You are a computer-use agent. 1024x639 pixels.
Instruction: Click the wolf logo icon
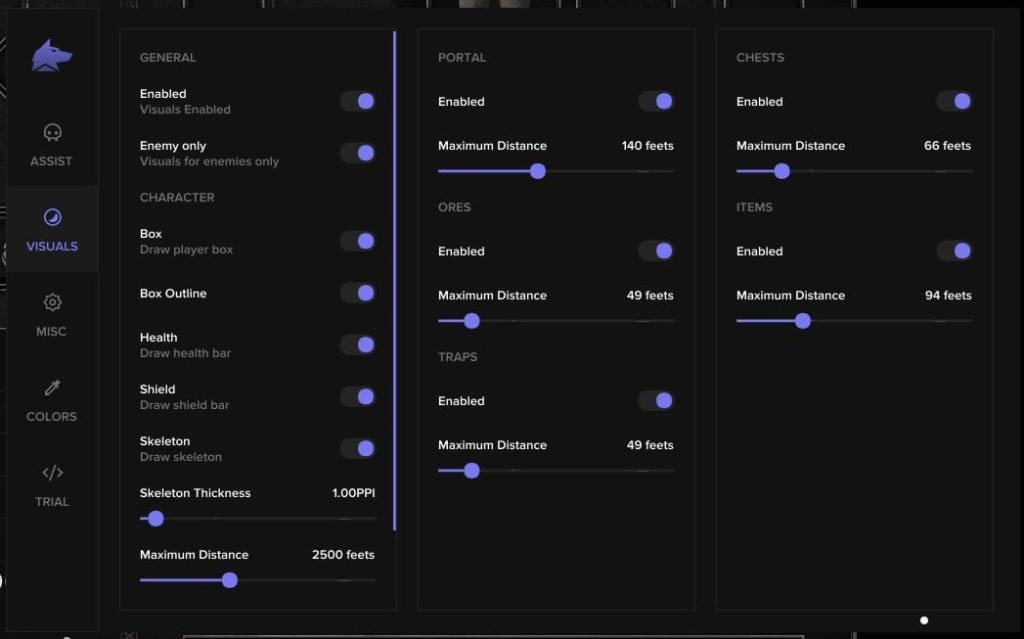(x=51, y=55)
